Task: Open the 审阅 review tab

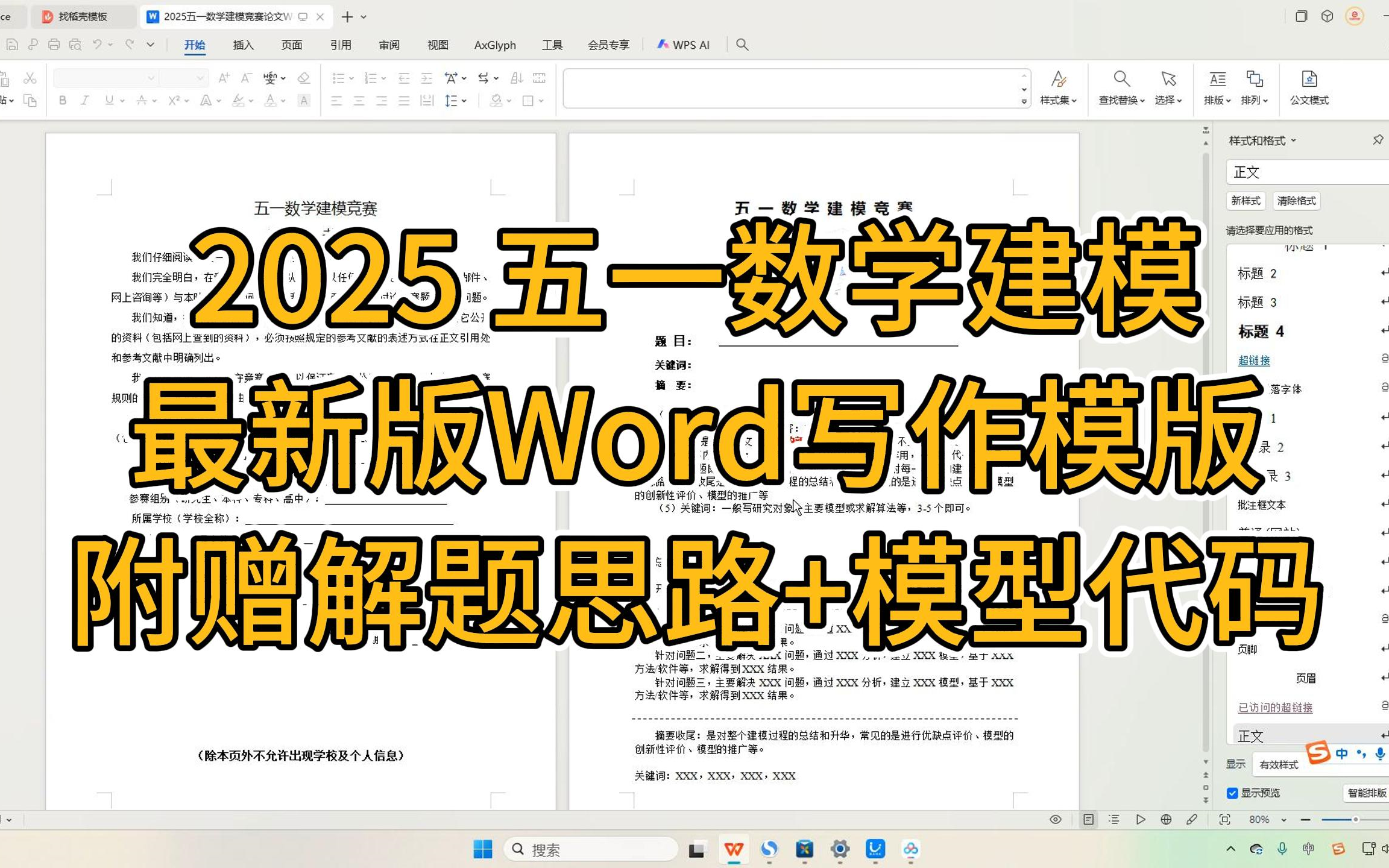Action: pos(389,44)
